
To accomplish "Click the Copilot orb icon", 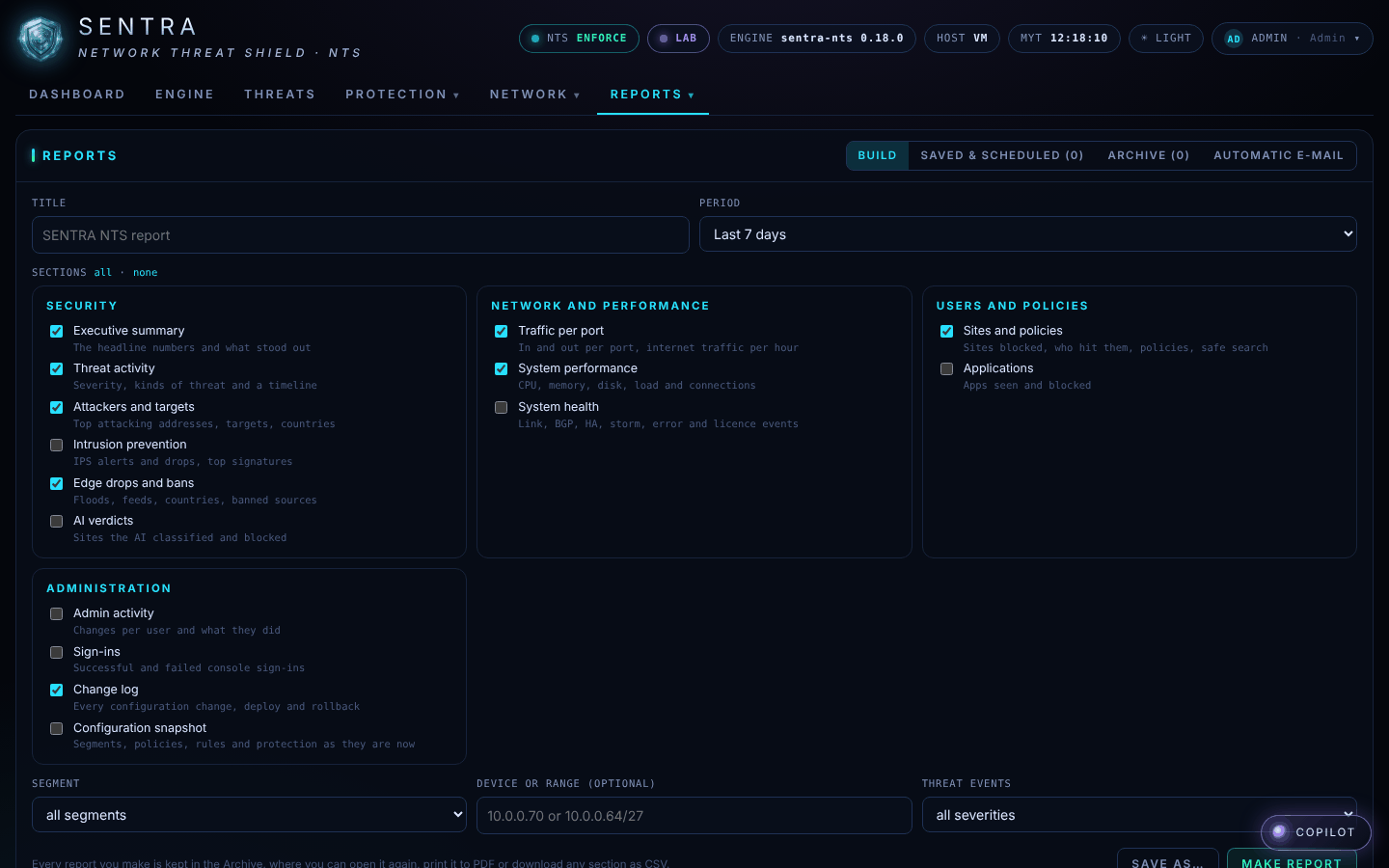I will [x=1279, y=831].
